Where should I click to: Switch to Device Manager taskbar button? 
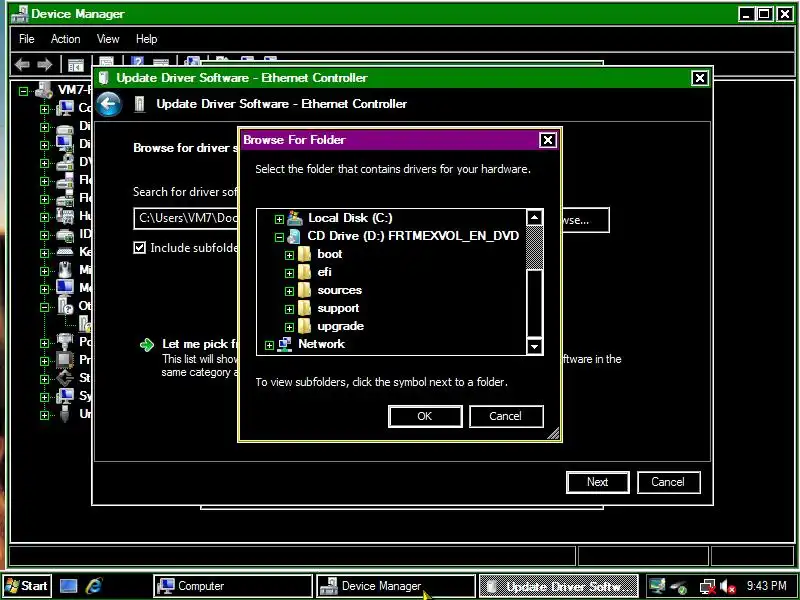tap(395, 586)
